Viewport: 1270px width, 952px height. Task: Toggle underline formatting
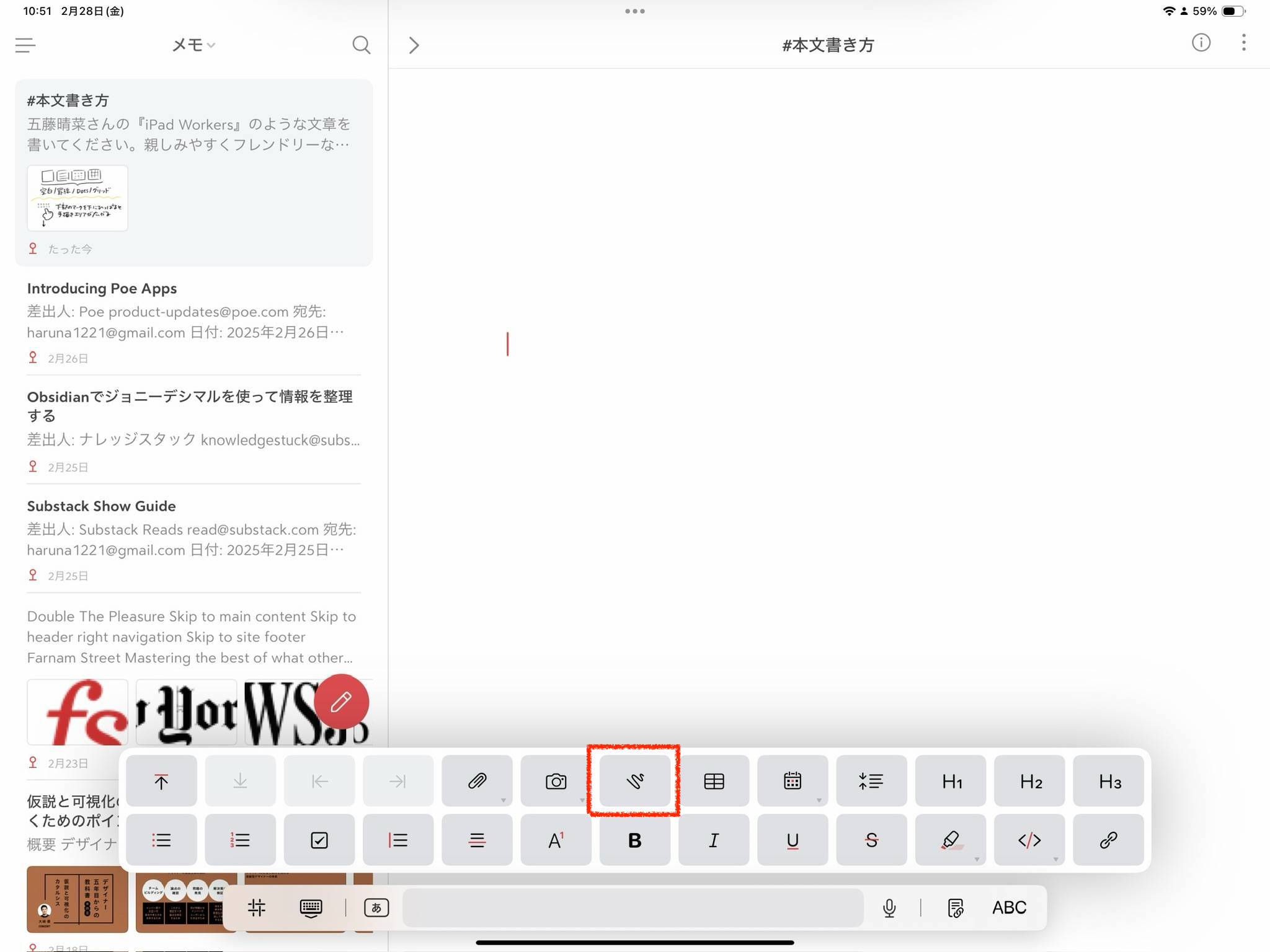[793, 840]
